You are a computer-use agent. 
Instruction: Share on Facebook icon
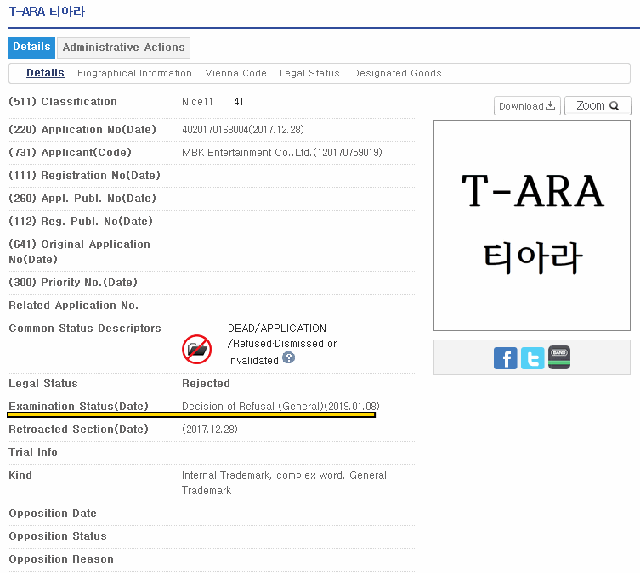click(505, 358)
